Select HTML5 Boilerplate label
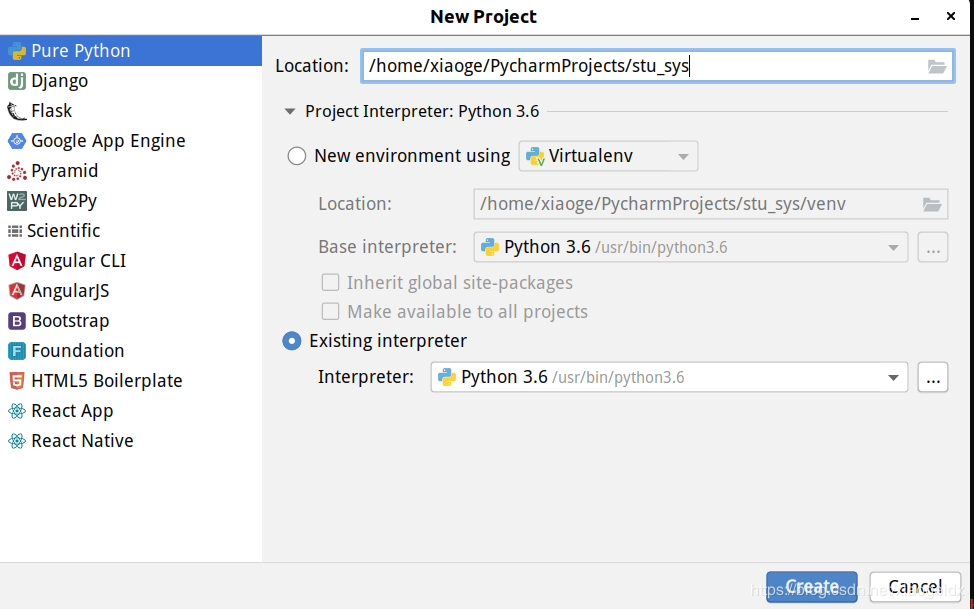Viewport: 974px width, 609px height. (107, 381)
